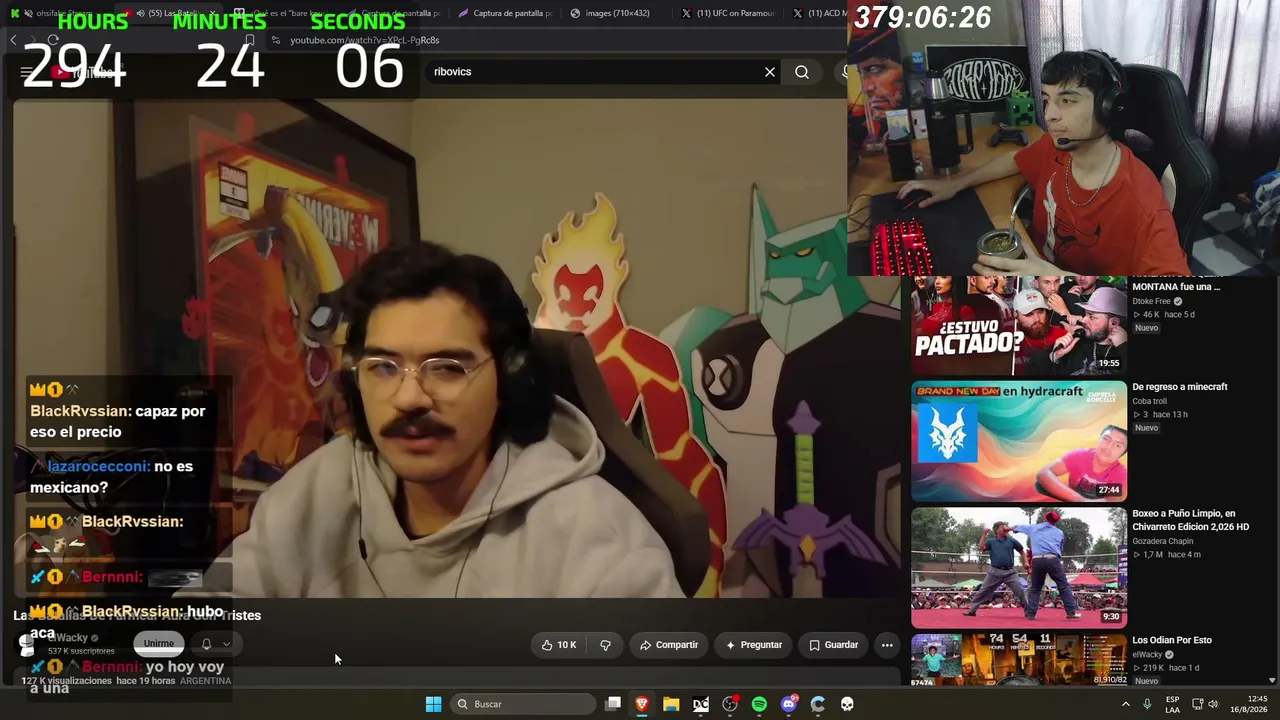1280x720 pixels.
Task: Click the 'De regreso a minecraft' video title
Action: [x=1180, y=387]
